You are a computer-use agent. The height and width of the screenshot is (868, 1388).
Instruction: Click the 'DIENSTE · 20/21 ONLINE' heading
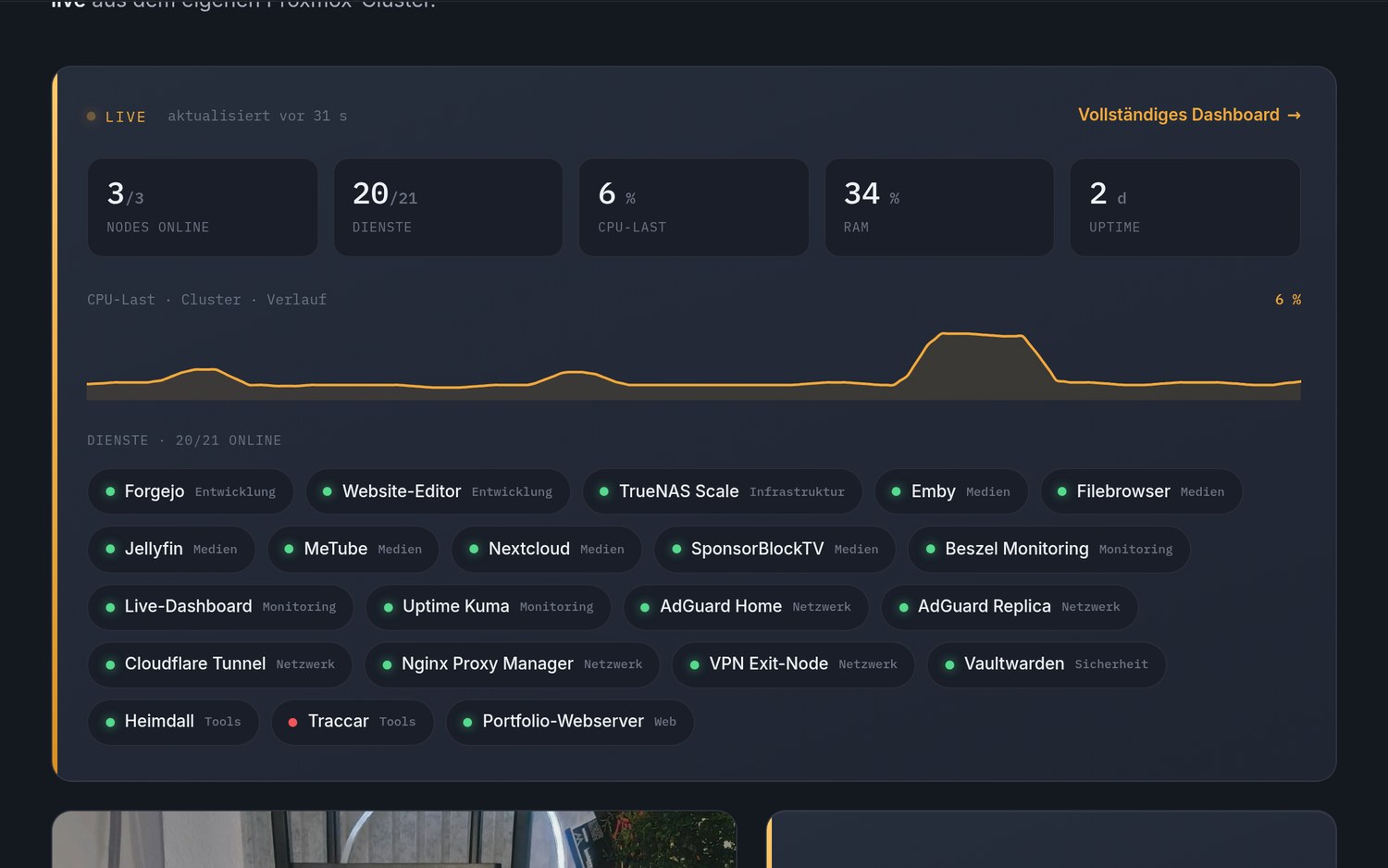pos(184,440)
